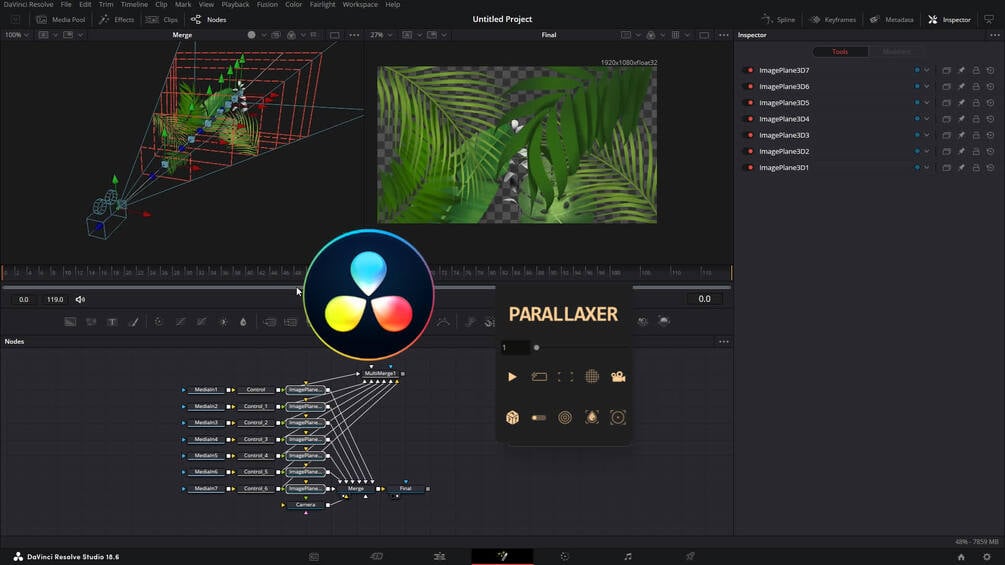Open the Workspace menu
The image size is (1005, 565).
[360, 4]
